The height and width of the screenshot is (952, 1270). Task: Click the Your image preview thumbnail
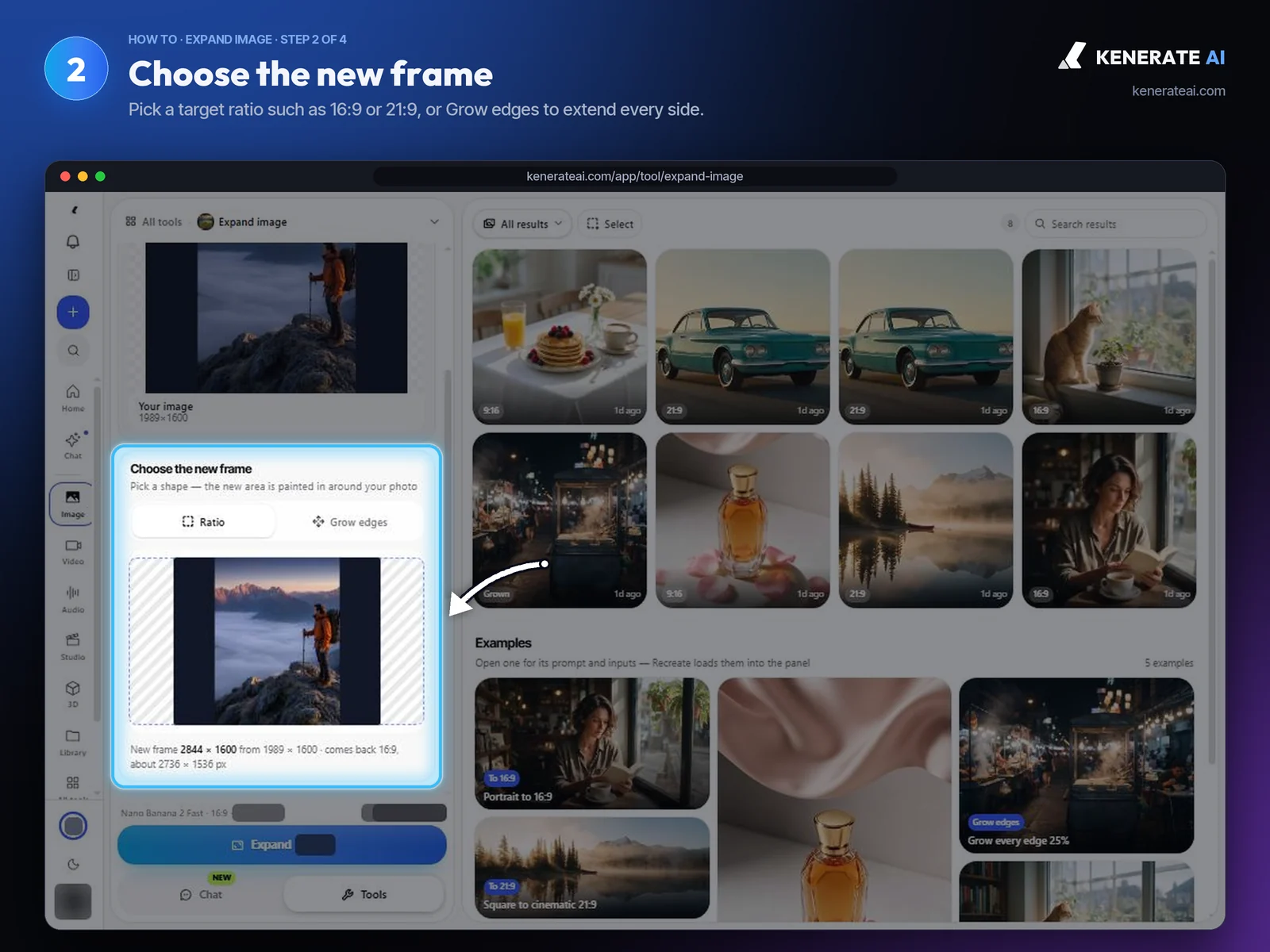276,317
